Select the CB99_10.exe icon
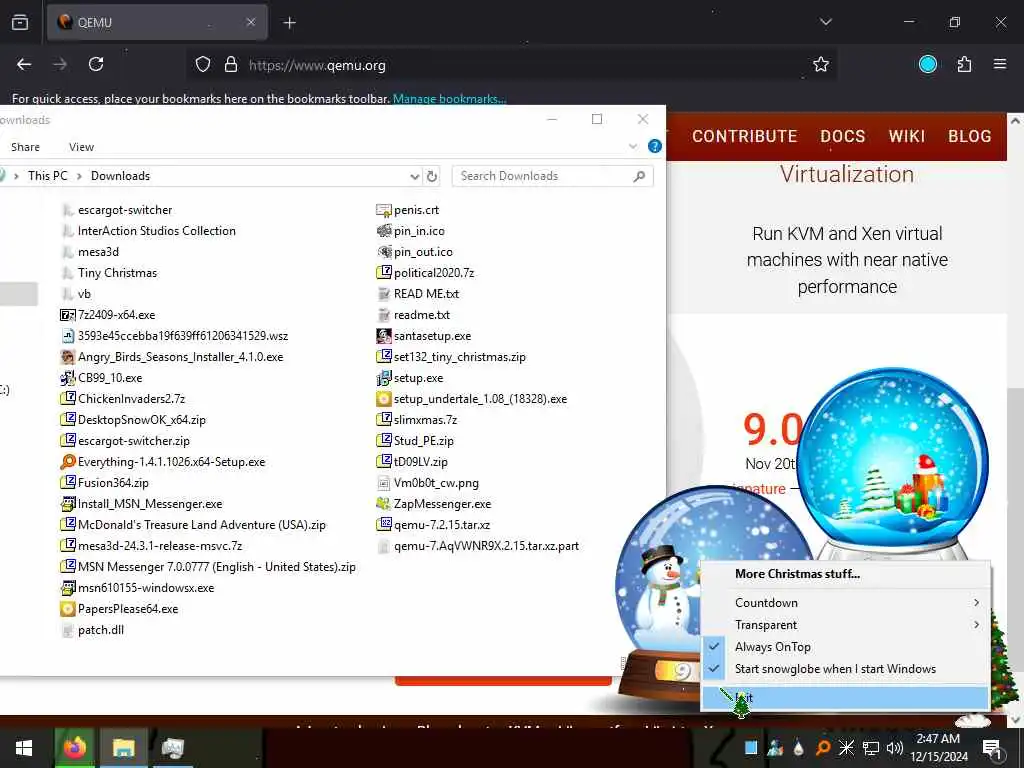The height and width of the screenshot is (768, 1024). point(67,377)
